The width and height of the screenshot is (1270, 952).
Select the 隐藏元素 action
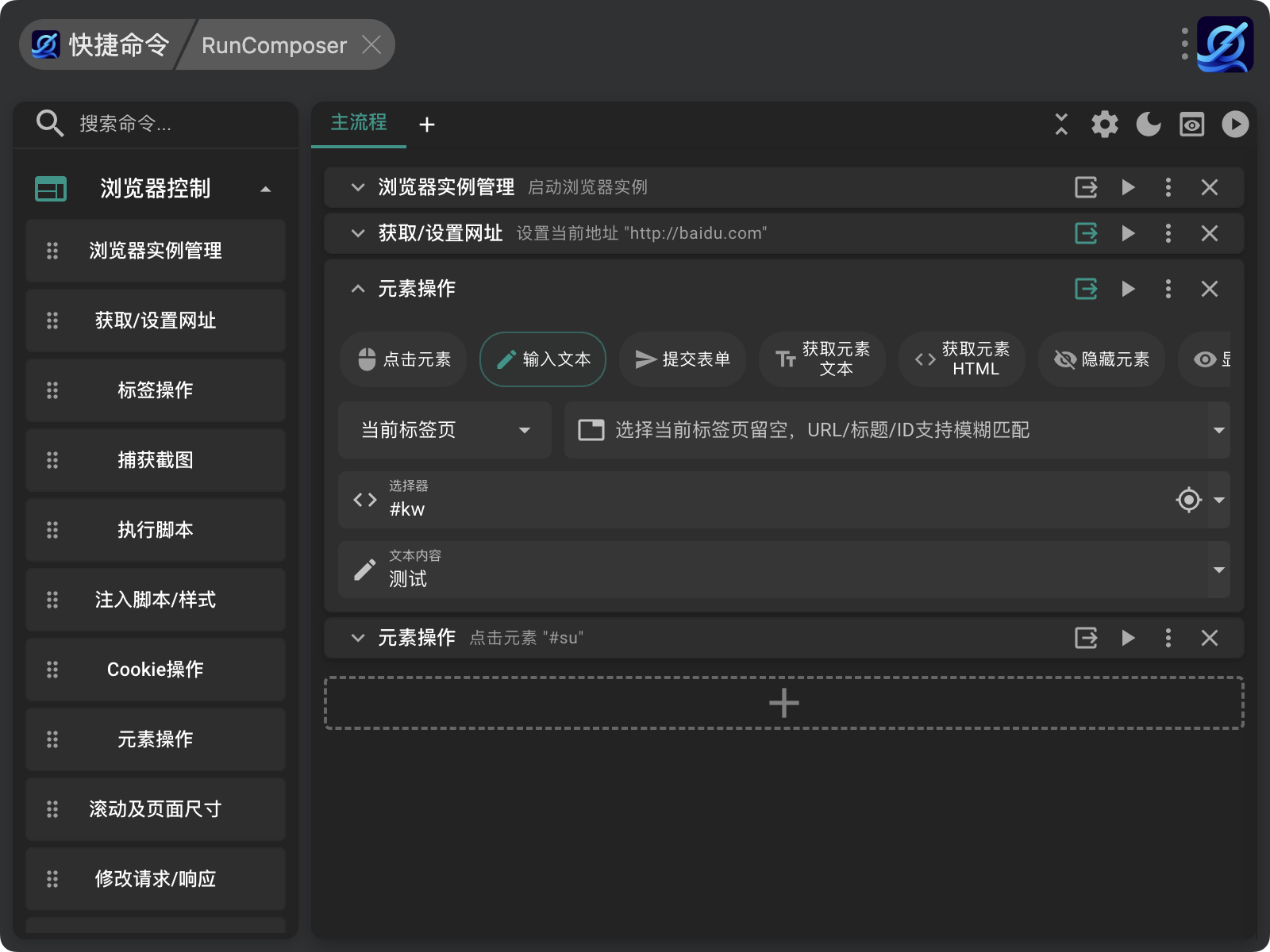pyautogui.click(x=1102, y=359)
